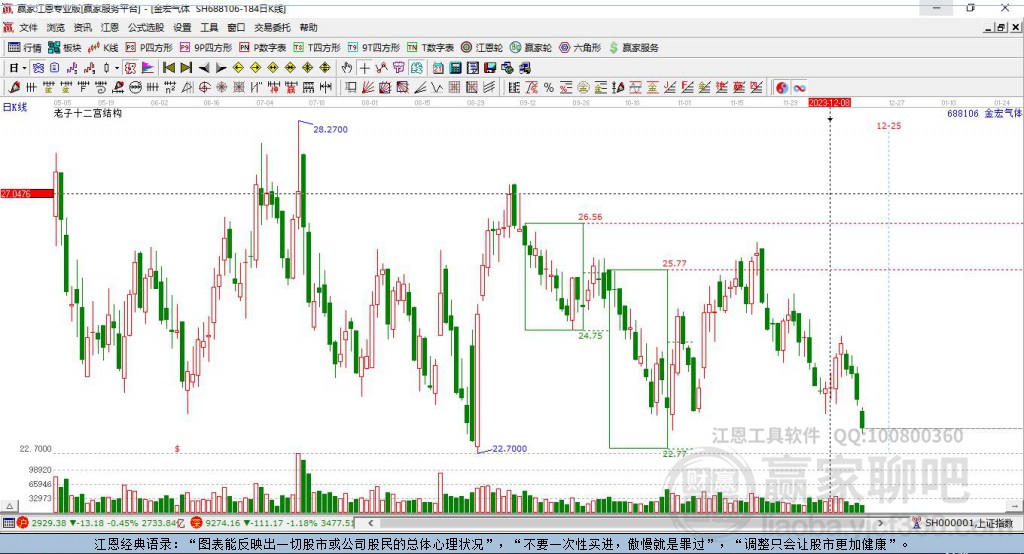This screenshot has width=1024, height=554.
Task: Click the save floppy disk icon
Action: (x=490, y=68)
